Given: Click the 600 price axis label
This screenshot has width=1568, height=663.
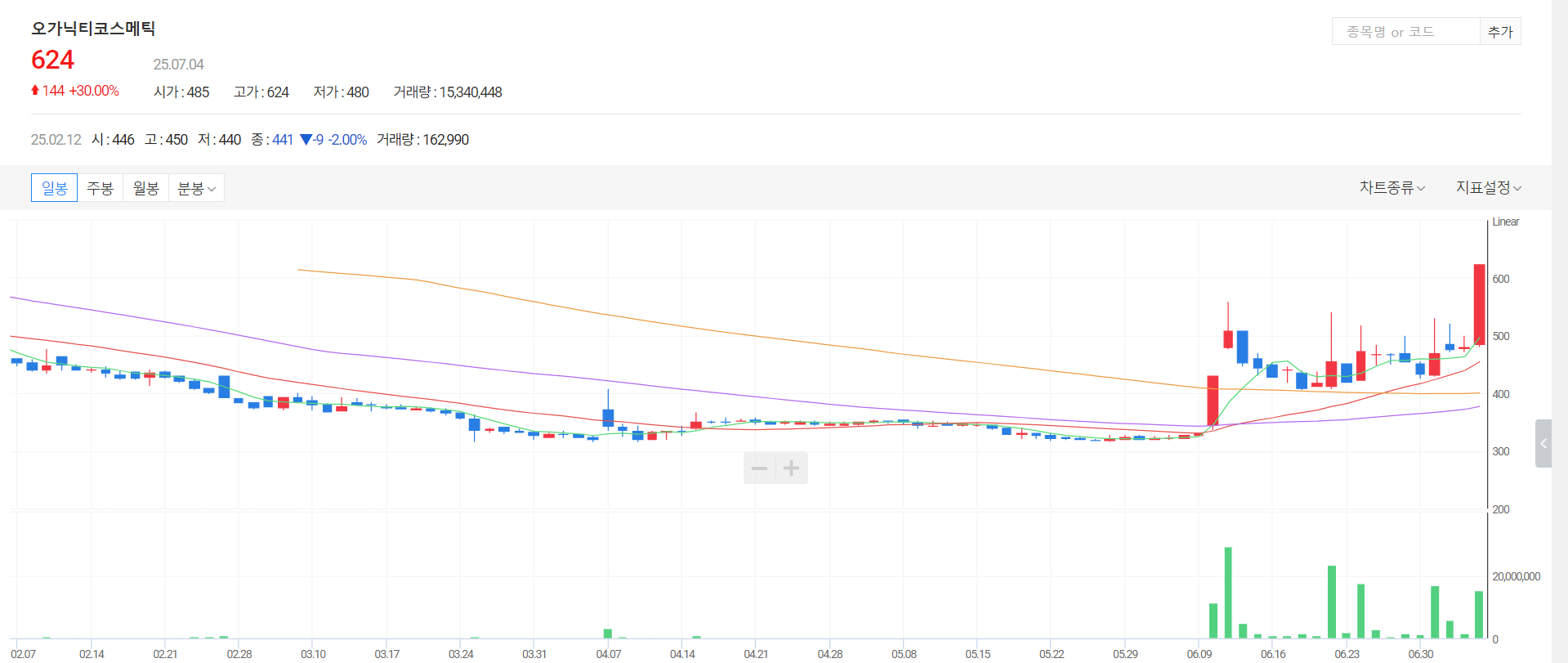Looking at the screenshot, I should [1501, 279].
